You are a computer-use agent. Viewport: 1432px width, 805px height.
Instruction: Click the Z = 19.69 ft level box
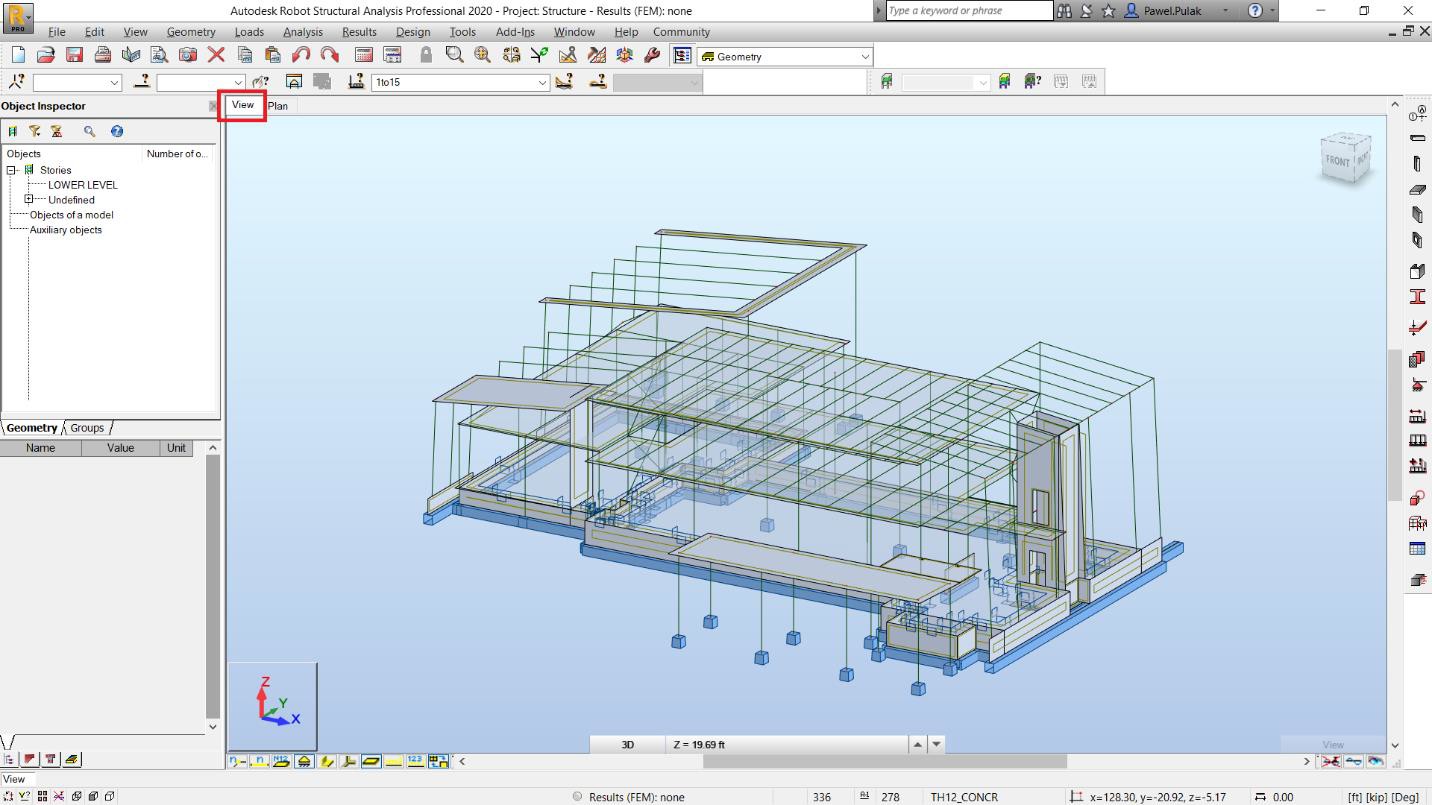point(787,744)
